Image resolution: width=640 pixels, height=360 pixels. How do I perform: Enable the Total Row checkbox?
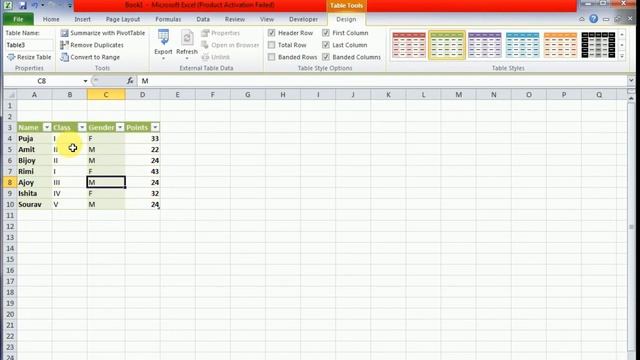[271, 45]
